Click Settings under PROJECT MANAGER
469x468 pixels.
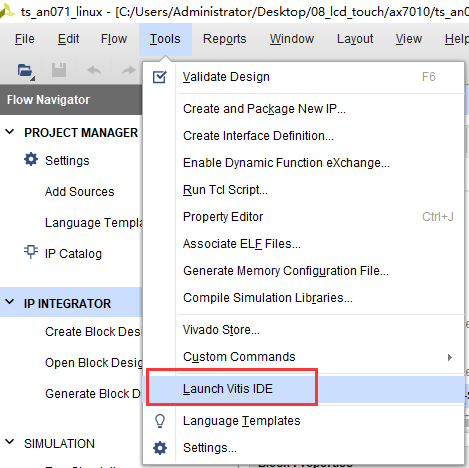coord(67,161)
